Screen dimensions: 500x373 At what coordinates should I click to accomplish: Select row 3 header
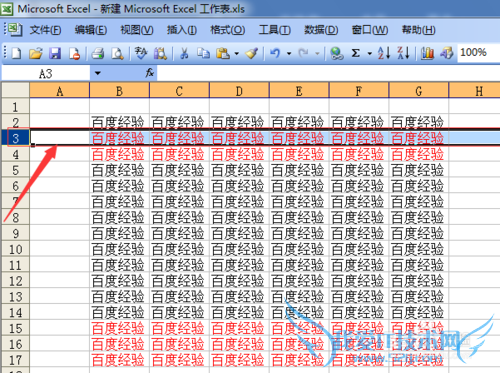coord(15,138)
